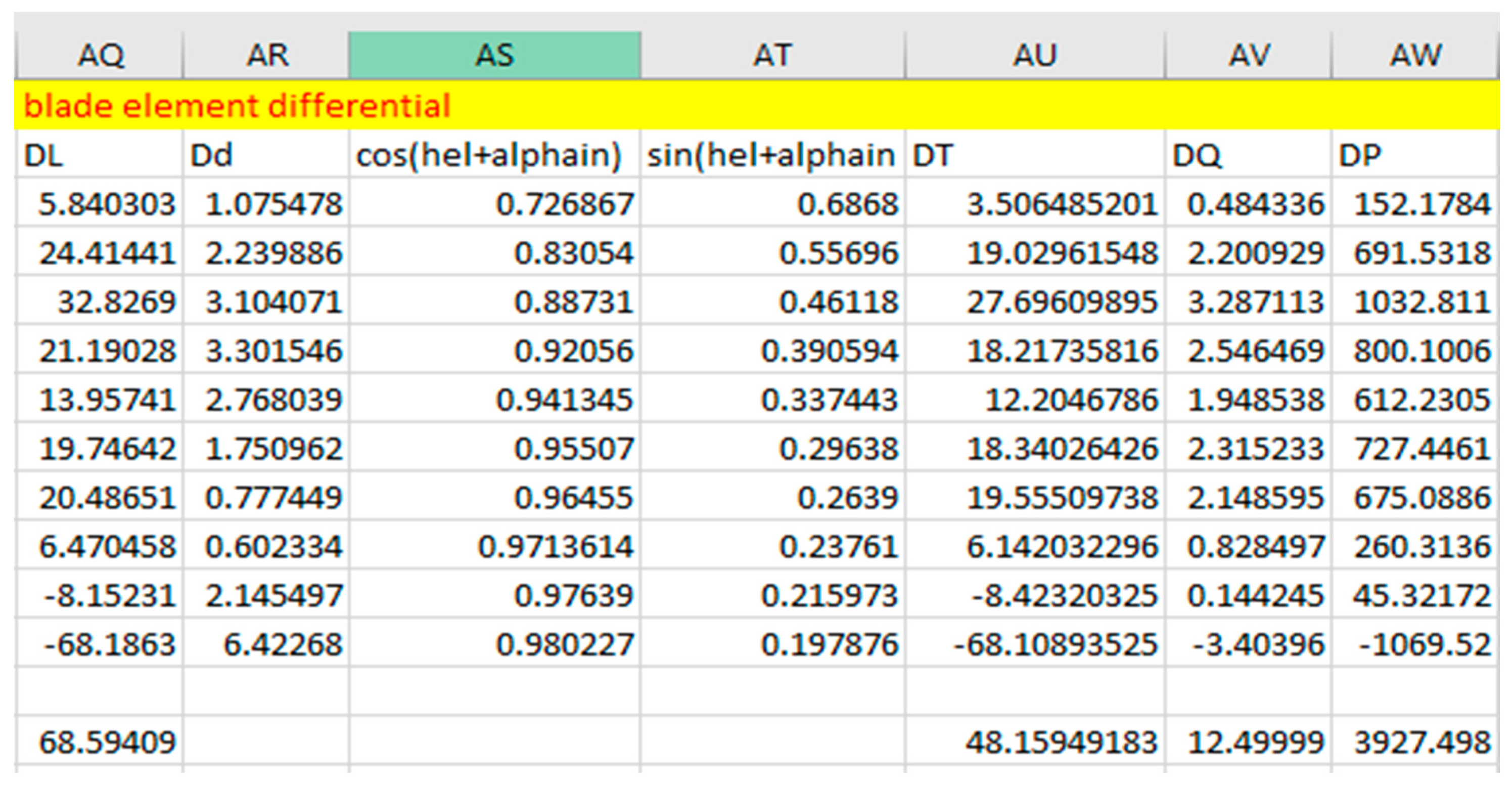Click the DT total 48.15949183
Screen dimensions: 1512x787
[1061, 742]
